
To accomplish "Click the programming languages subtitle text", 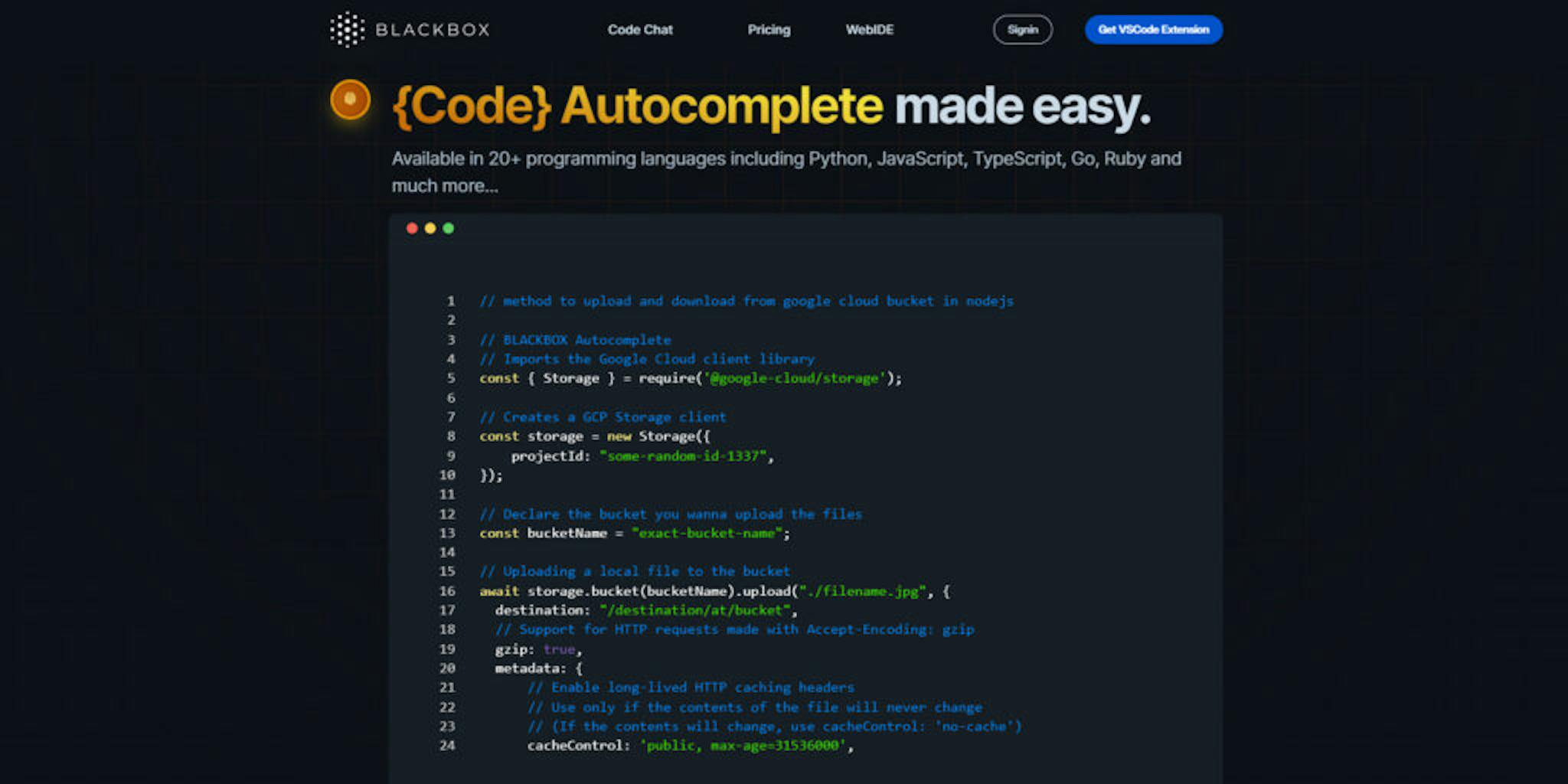I will (x=786, y=159).
